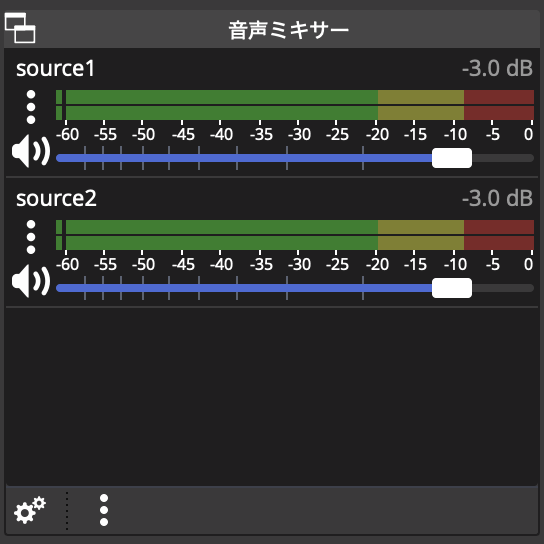Undock the audio mixer with float icon
The height and width of the screenshot is (544, 544).
(20, 28)
